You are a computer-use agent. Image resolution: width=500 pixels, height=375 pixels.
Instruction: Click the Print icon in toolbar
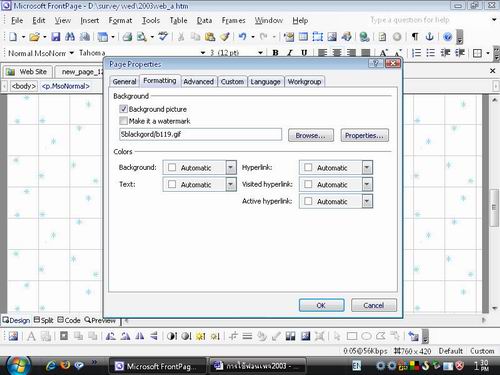[x=127, y=37]
